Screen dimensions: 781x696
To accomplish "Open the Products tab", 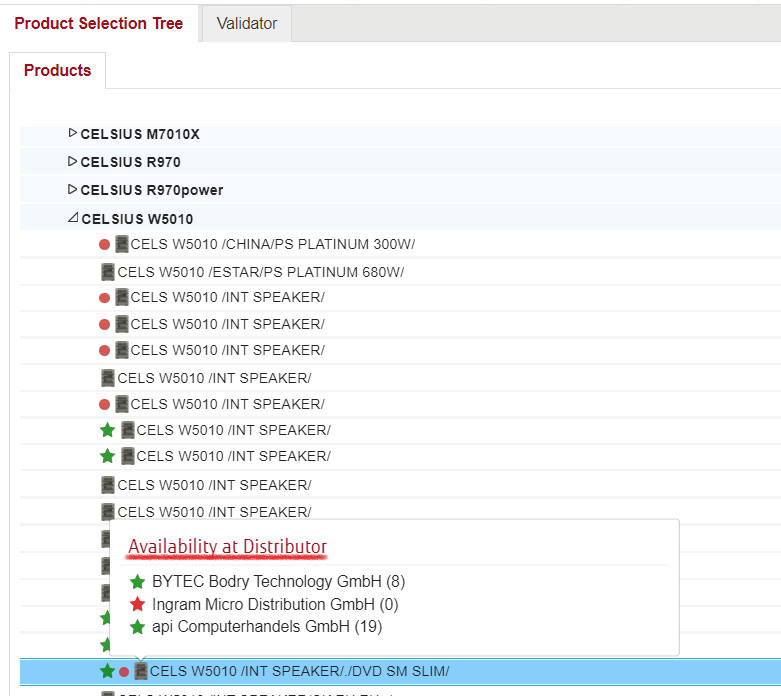I will tap(57, 70).
